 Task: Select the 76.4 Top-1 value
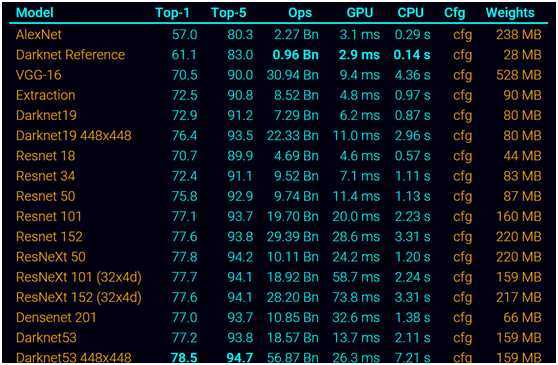[x=184, y=136]
